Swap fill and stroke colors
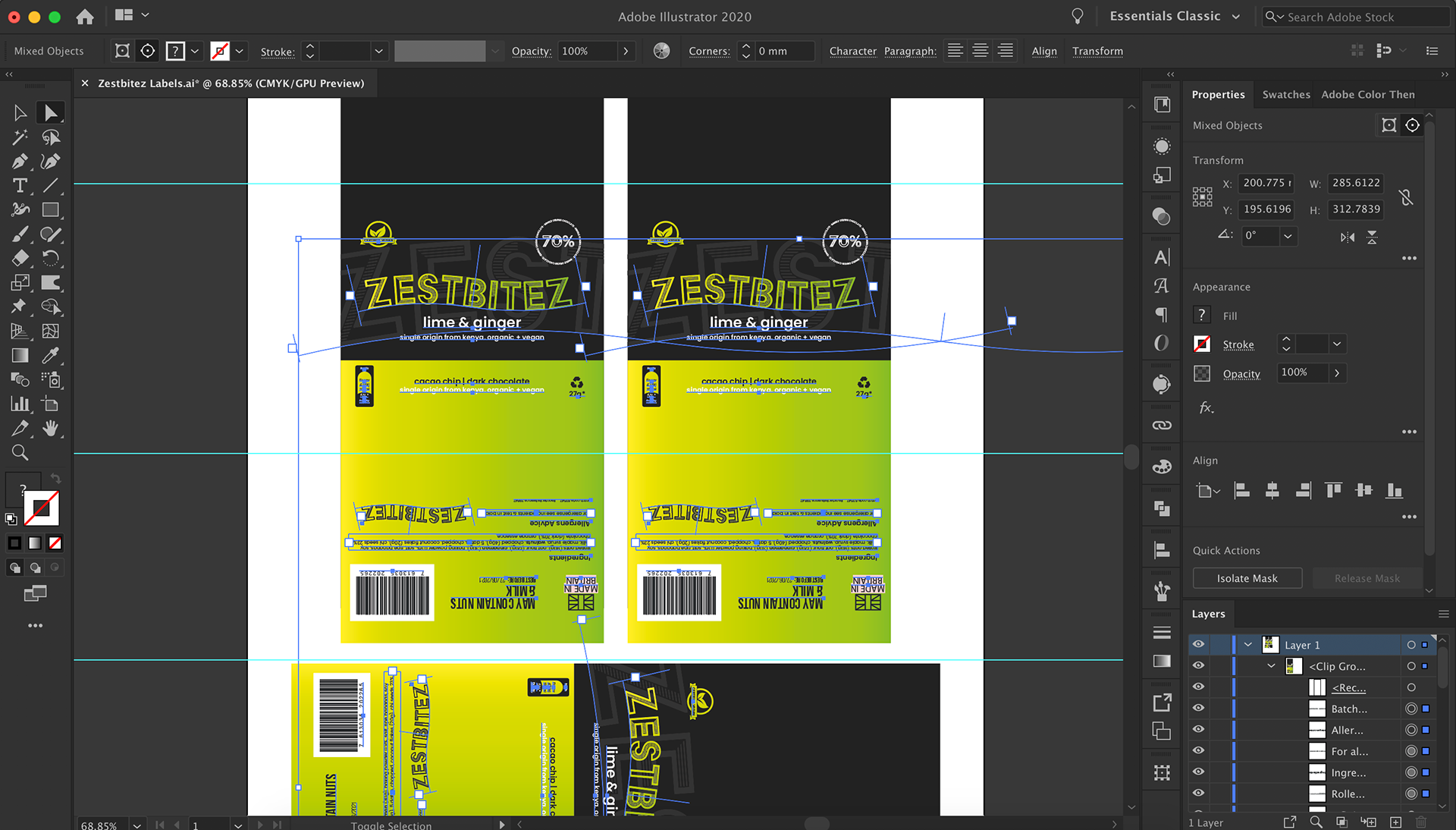Image resolution: width=1456 pixels, height=830 pixels. pos(55,479)
